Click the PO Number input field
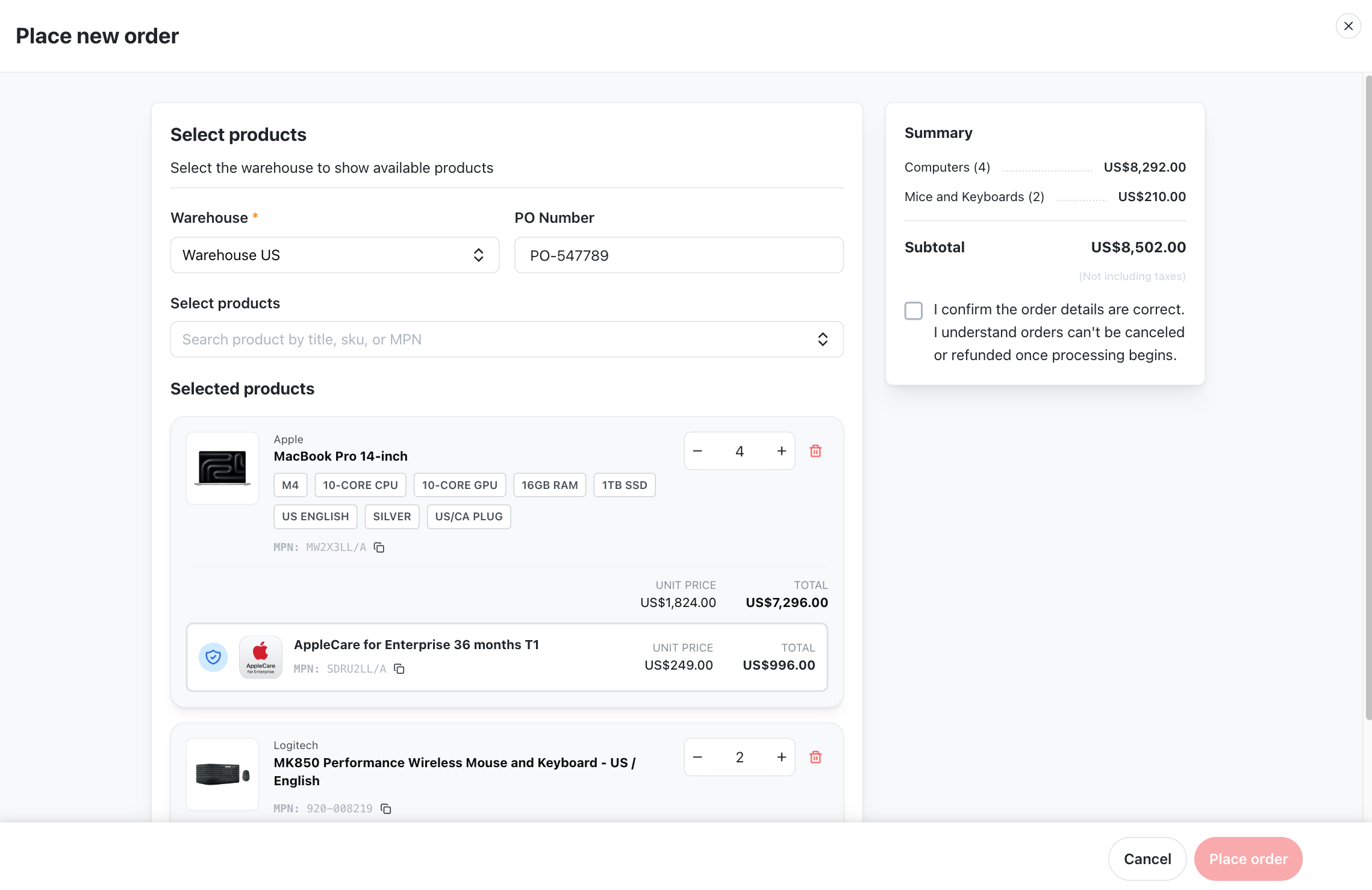Viewport: 1372px width, 890px height. point(679,255)
